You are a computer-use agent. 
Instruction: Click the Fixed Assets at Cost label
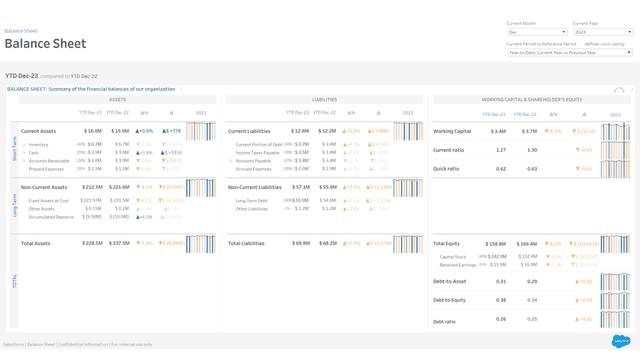tap(49, 200)
